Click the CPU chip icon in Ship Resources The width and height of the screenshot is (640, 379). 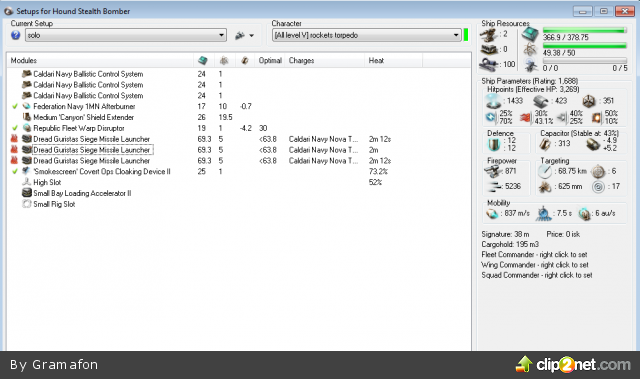point(530,33)
